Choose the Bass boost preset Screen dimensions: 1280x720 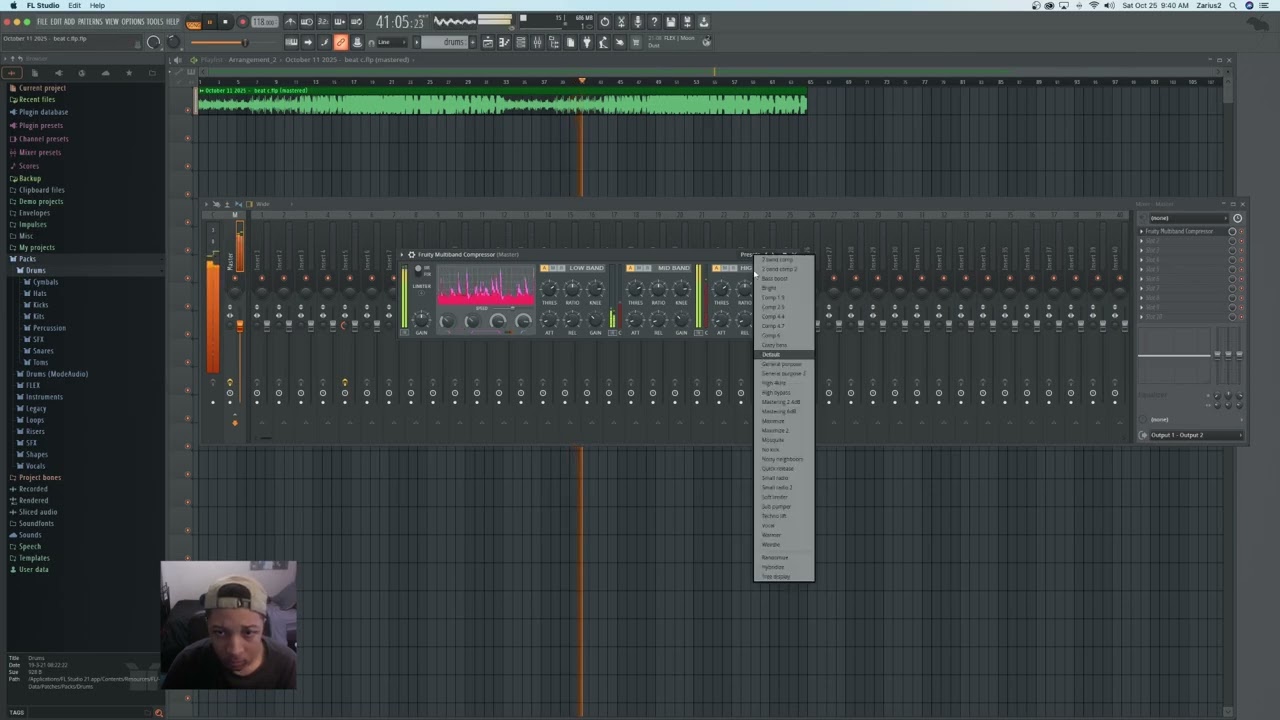coord(783,279)
